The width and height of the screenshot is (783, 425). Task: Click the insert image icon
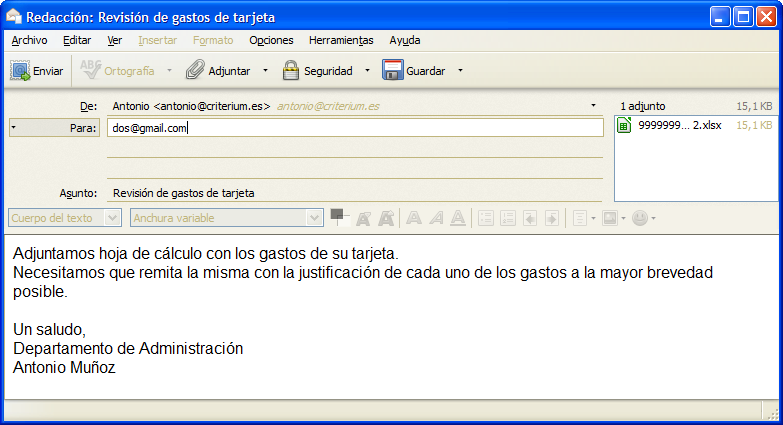[610, 218]
